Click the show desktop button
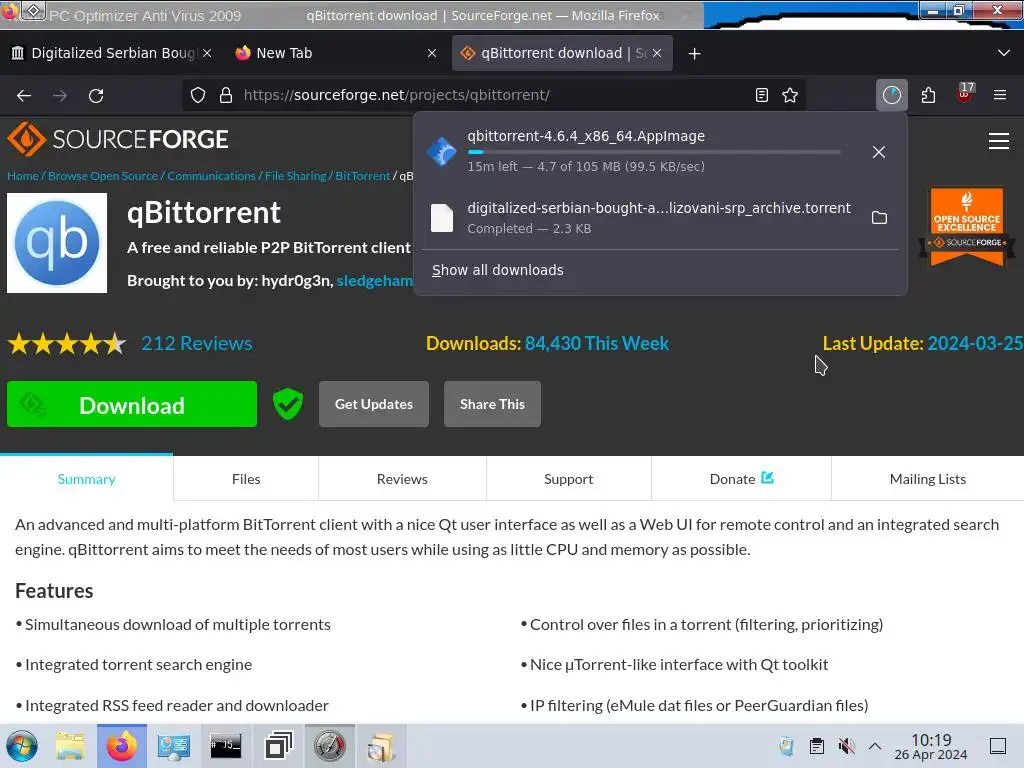Viewport: 1024px width, 768px height. pyautogui.click(x=998, y=746)
